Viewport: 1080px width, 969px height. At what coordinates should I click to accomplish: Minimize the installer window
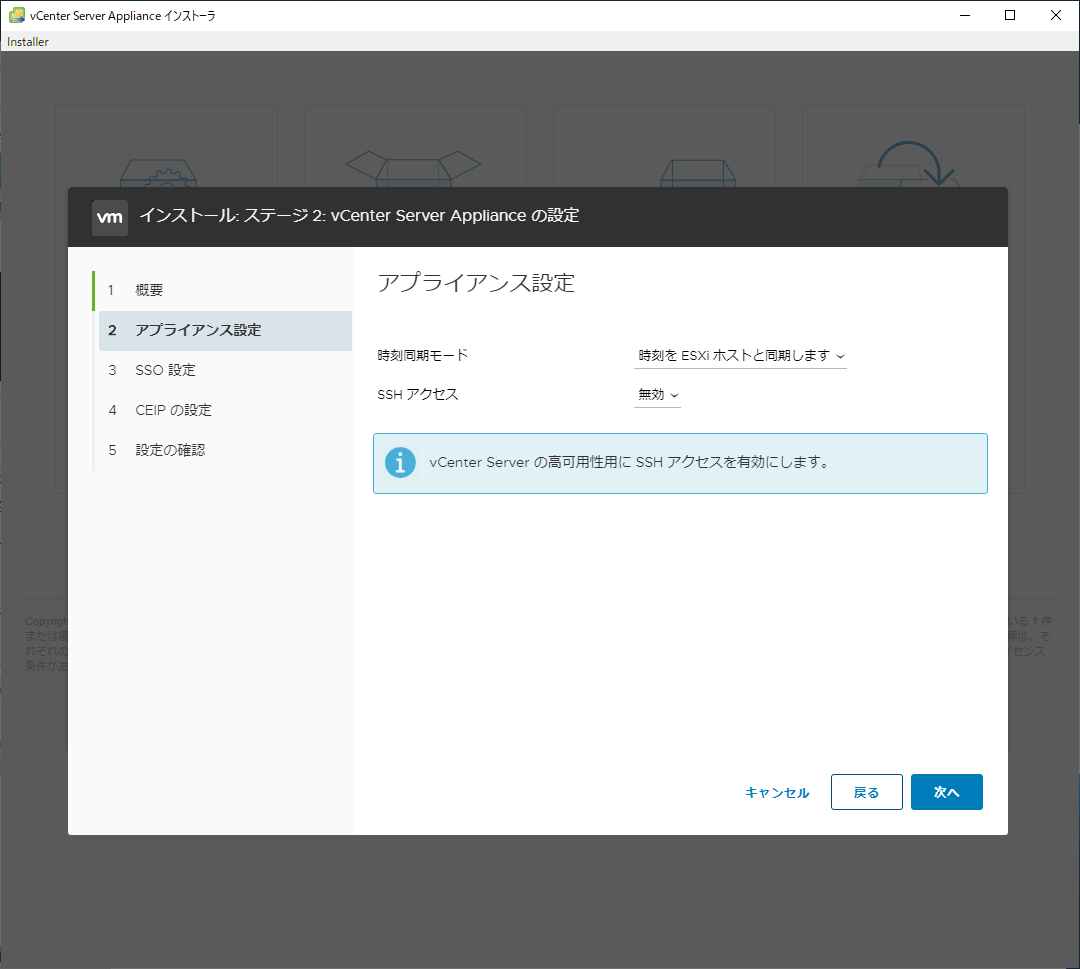965,15
